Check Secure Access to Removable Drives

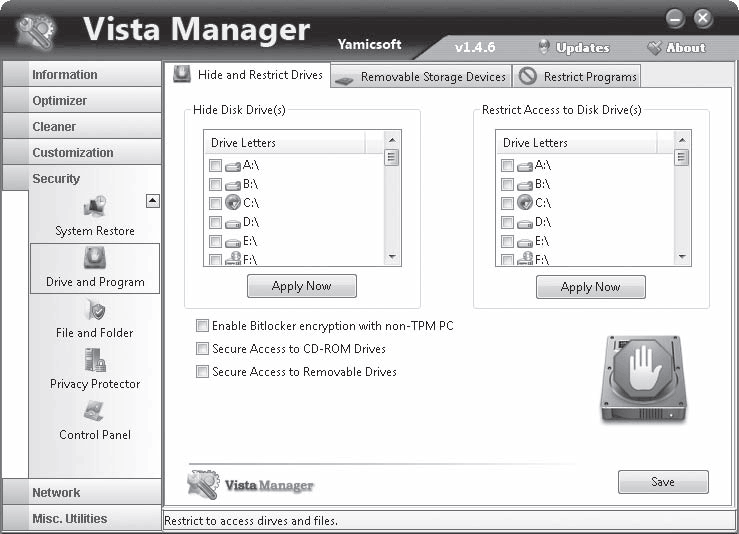tap(203, 372)
